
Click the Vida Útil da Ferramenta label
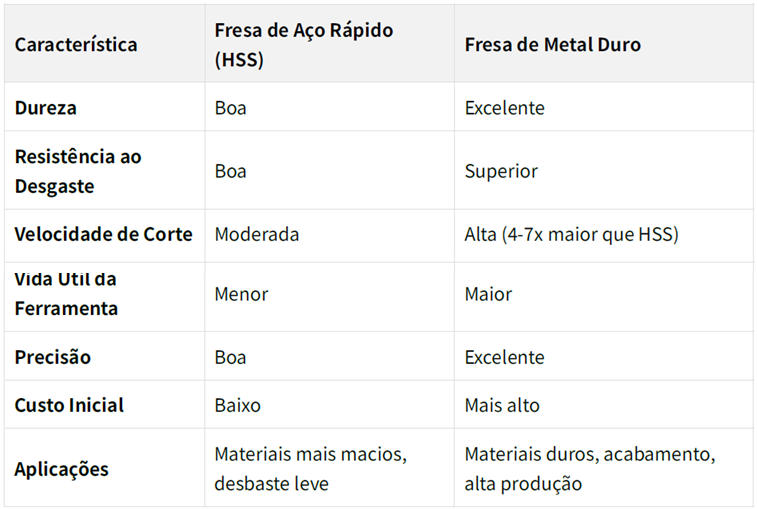tap(66, 294)
